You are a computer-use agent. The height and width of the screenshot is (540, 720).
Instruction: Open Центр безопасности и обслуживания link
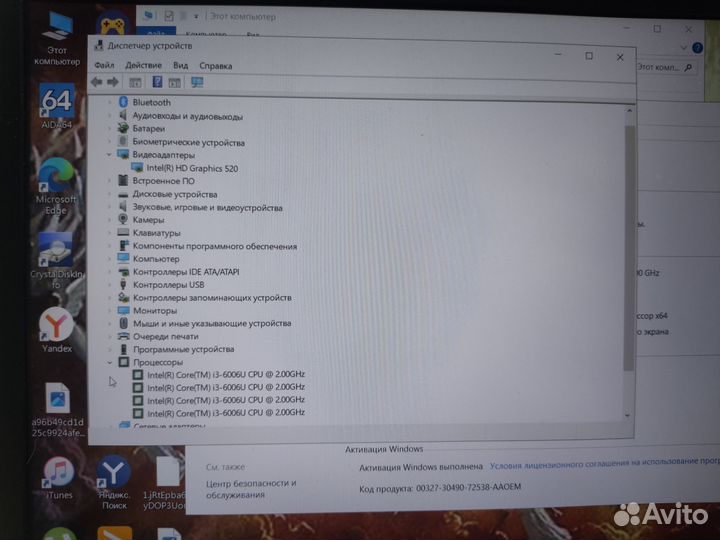click(251, 489)
